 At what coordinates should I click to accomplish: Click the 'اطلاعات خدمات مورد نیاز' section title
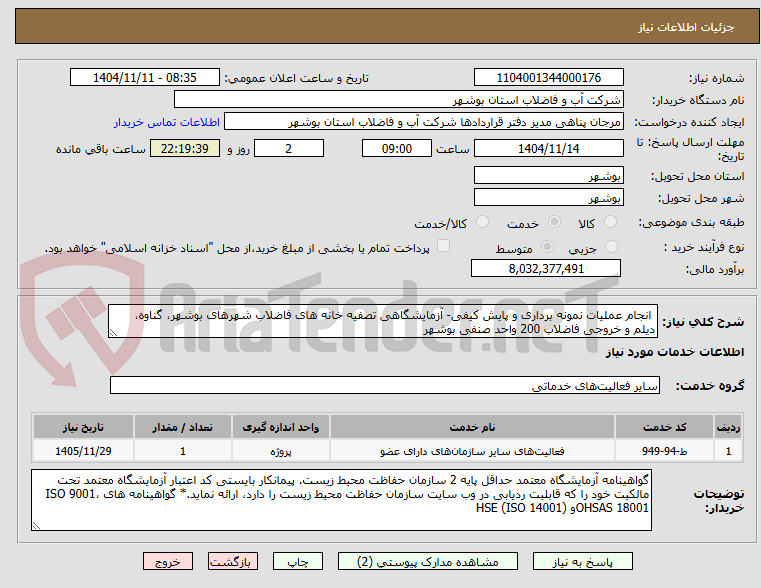point(675,352)
